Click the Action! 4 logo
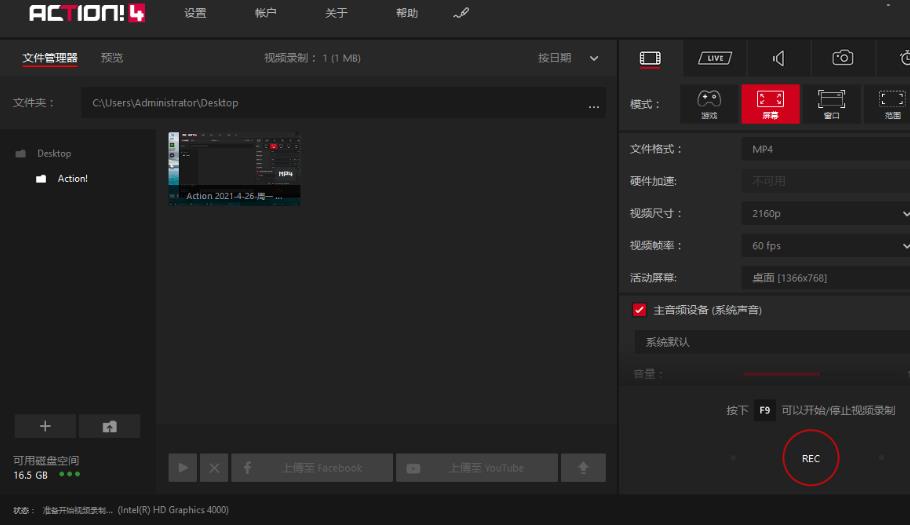910x525 pixels. click(87, 13)
